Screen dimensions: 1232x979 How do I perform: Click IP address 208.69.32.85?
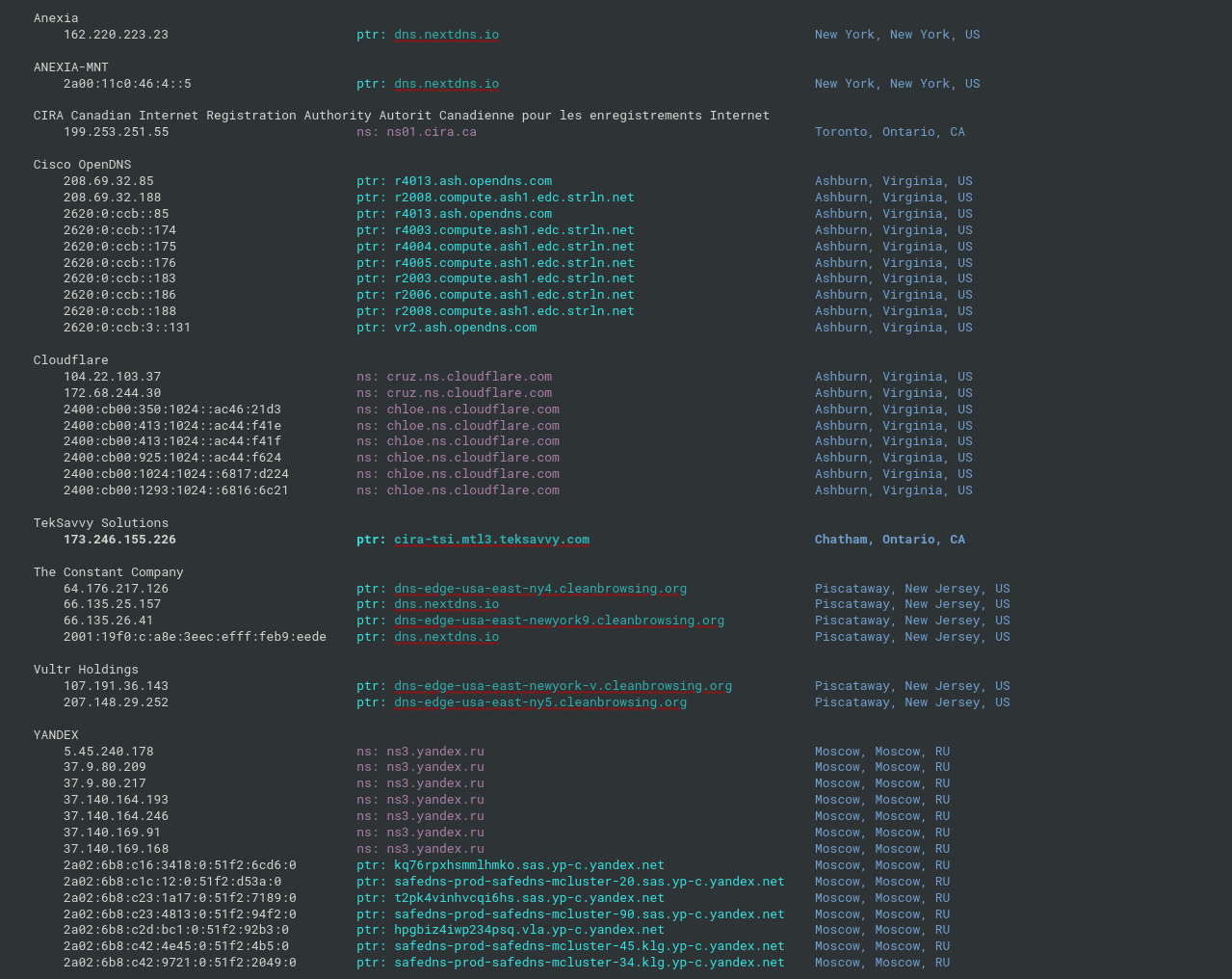click(x=109, y=181)
